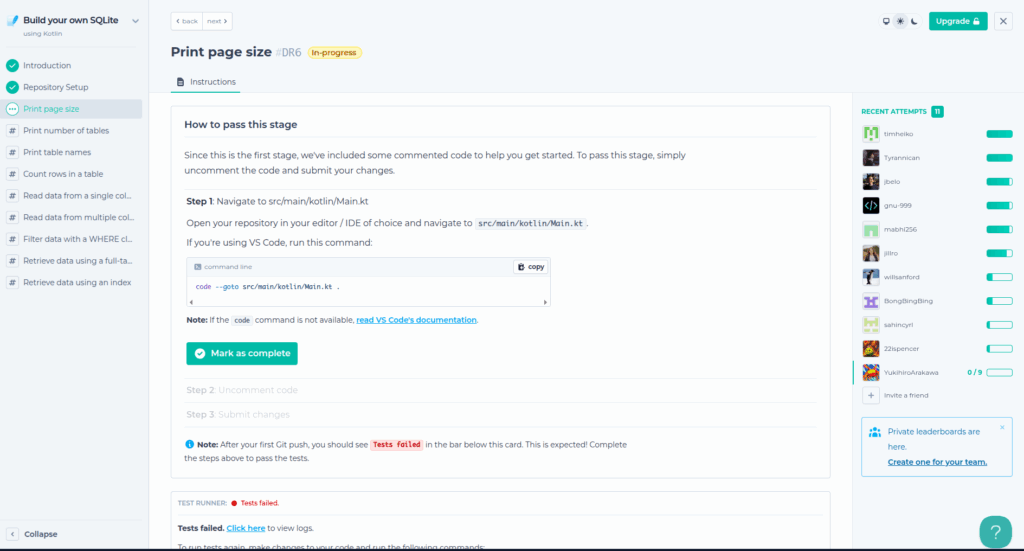Copy the command line snippet
Screen dimensions: 1024x551
(530, 266)
